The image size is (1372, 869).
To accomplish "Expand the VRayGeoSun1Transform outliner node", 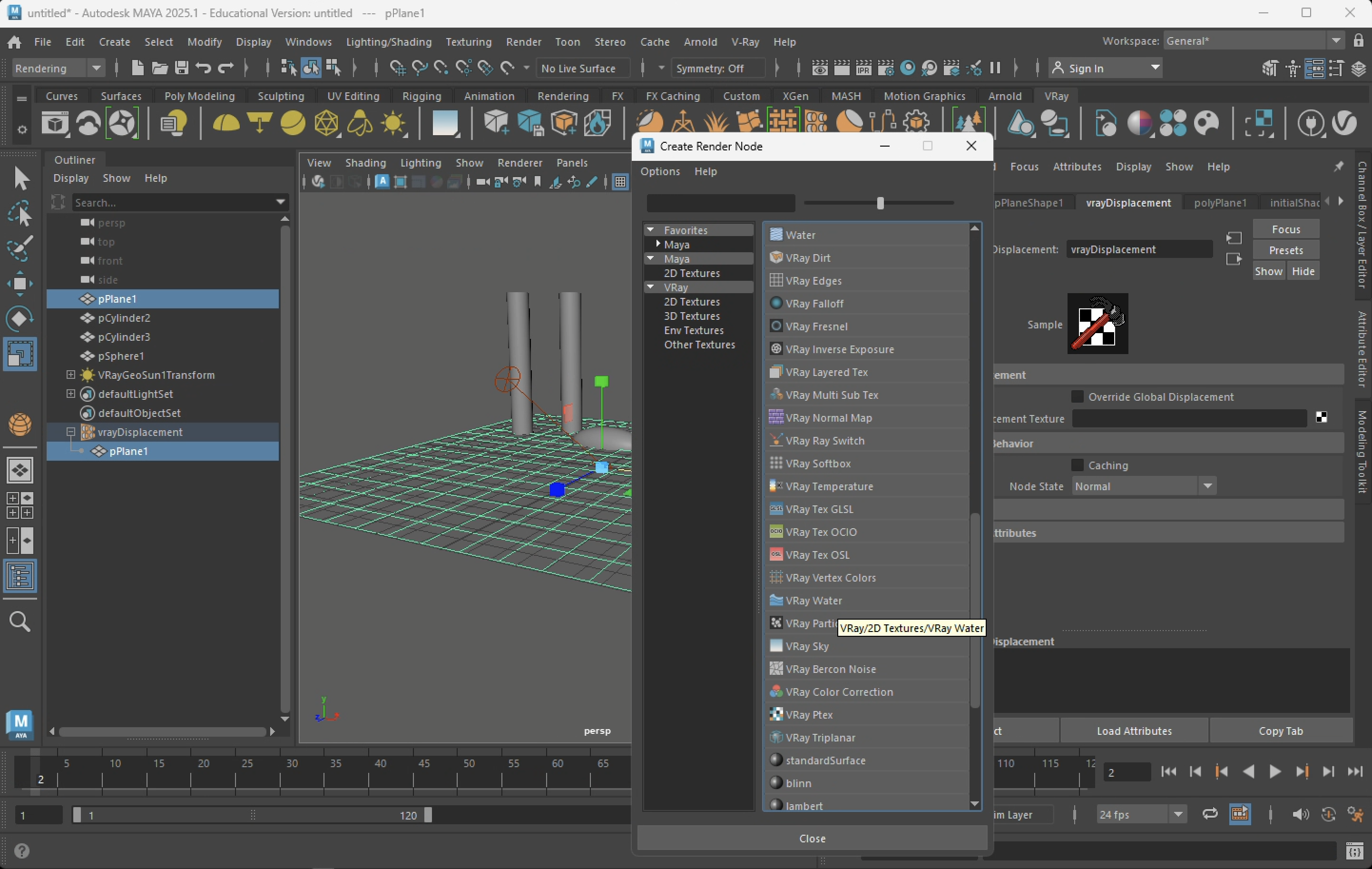I will point(71,375).
